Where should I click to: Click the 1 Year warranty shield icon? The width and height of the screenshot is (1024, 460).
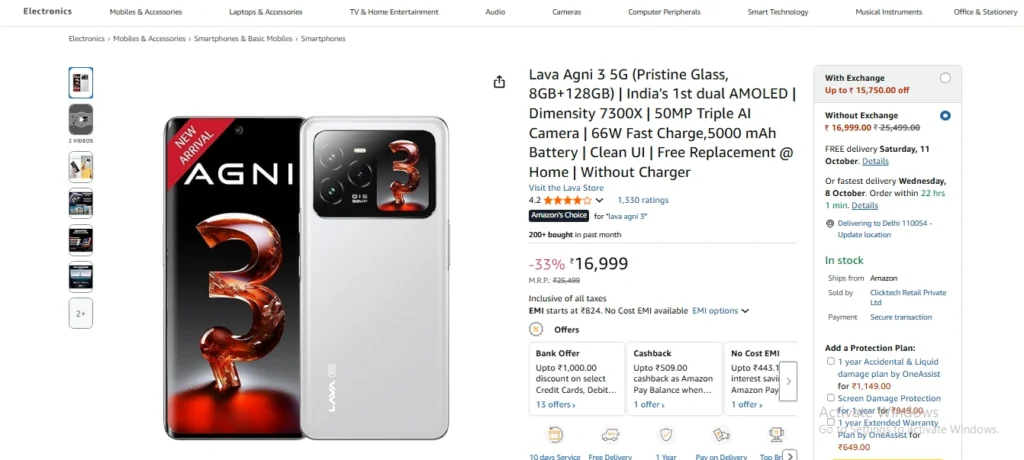(x=666, y=435)
